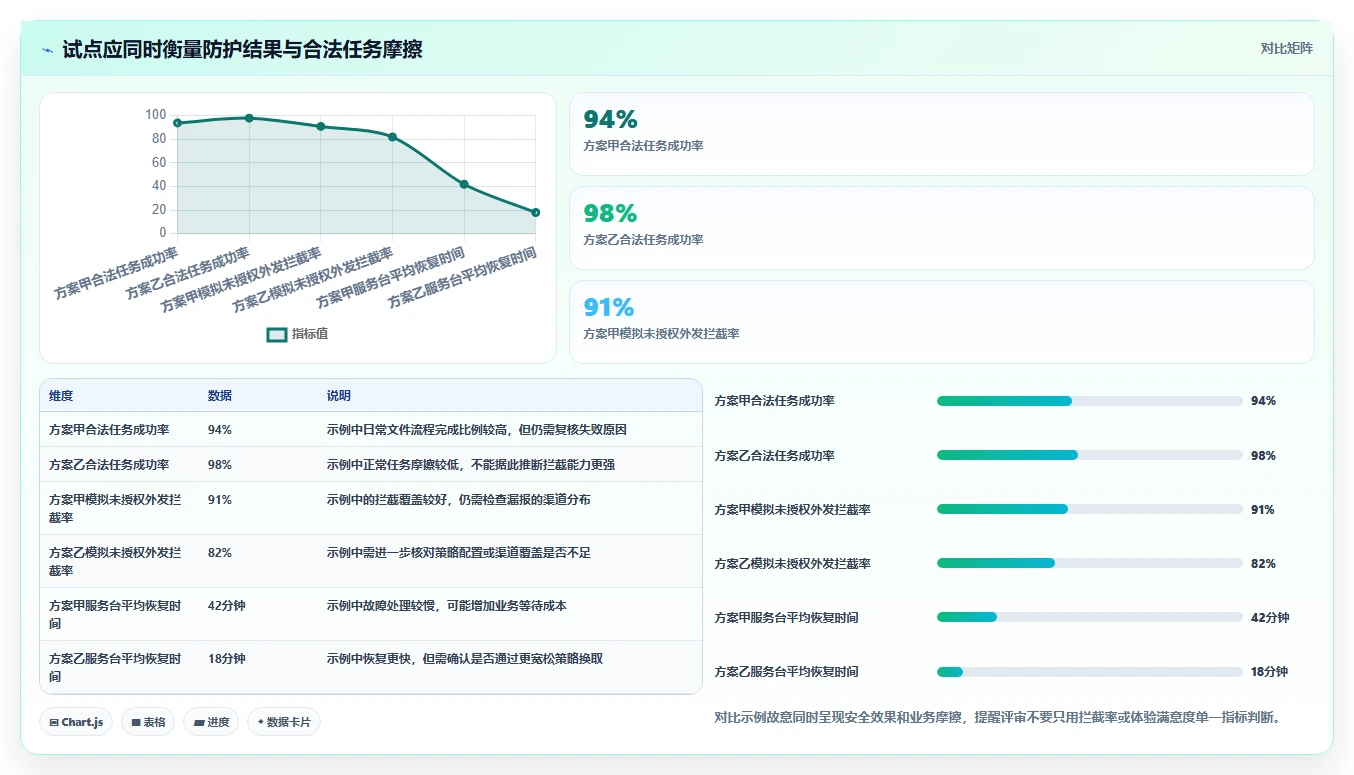Click the chart data point for 方案甲合法任务成功率
This screenshot has width=1354, height=775.
point(177,123)
